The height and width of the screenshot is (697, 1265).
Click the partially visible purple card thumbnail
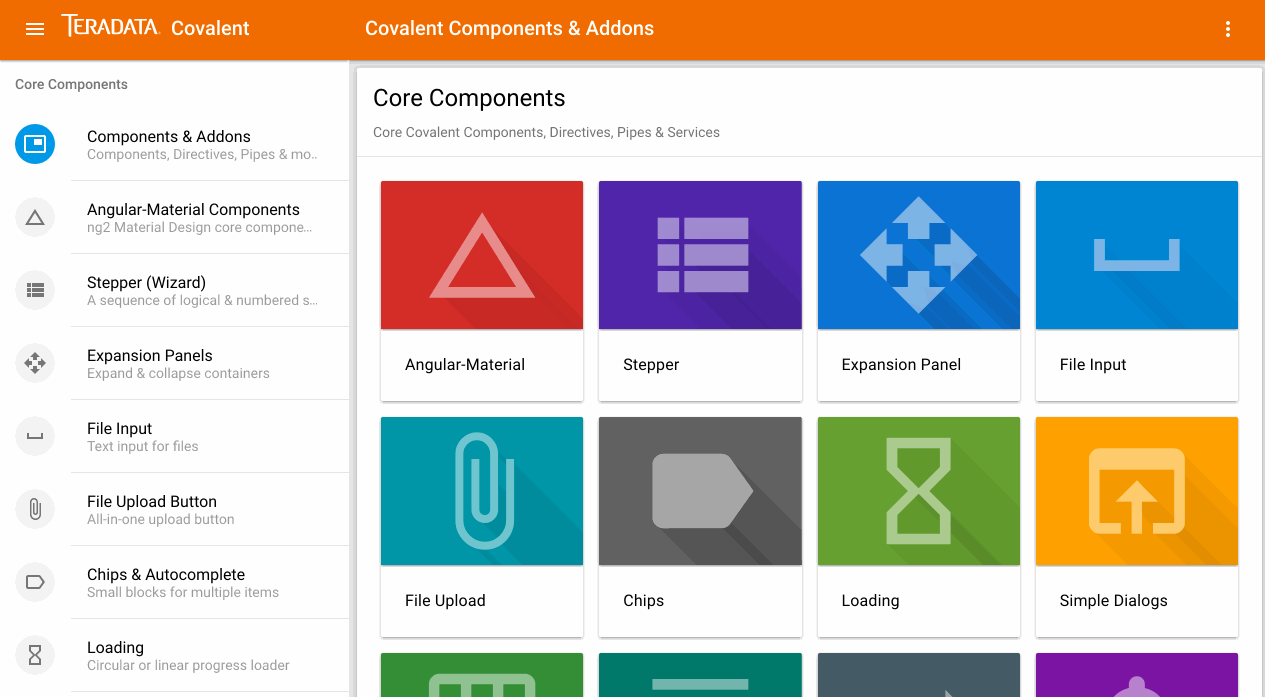1137,675
